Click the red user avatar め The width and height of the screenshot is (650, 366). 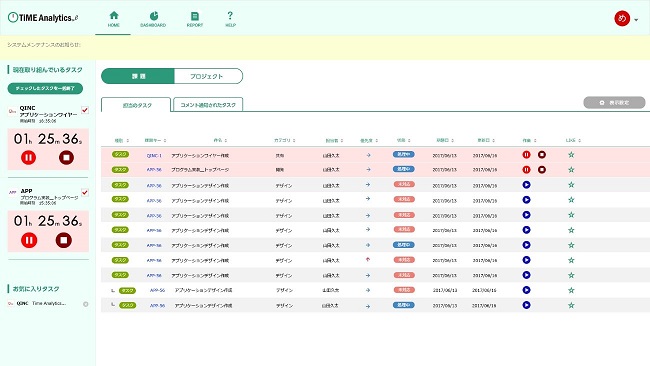[622, 18]
